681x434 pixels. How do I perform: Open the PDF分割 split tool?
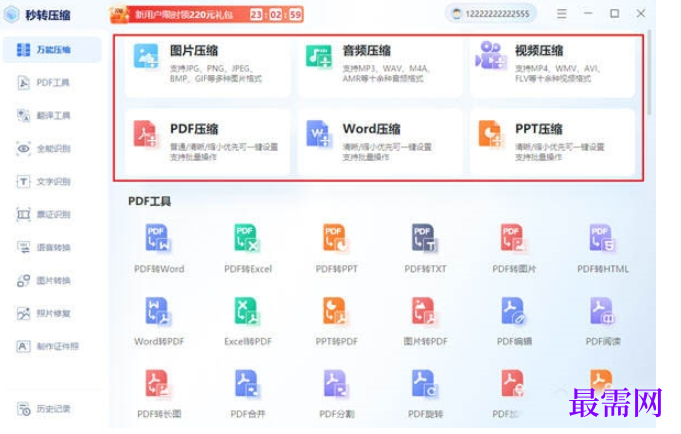click(337, 394)
